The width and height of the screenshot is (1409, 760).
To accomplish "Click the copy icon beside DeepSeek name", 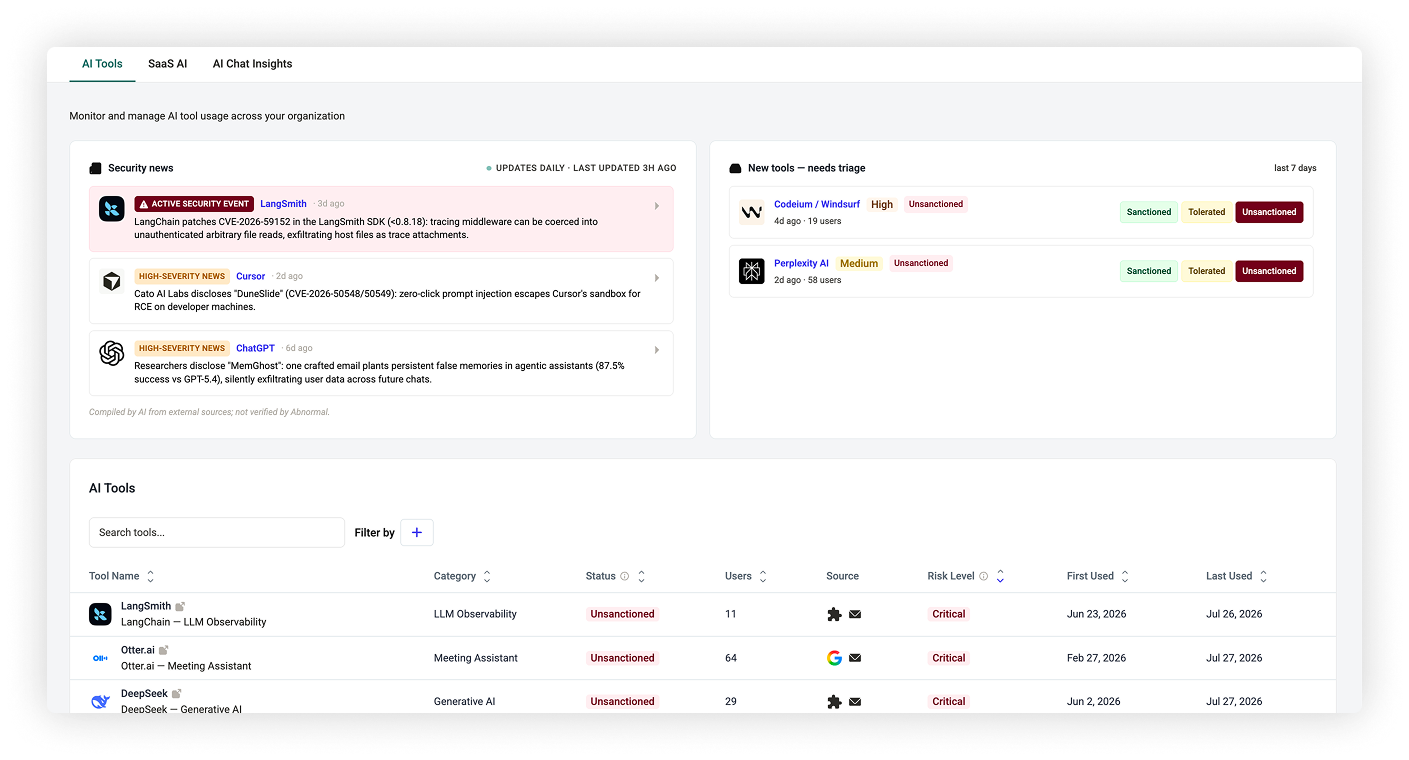I will coord(177,693).
